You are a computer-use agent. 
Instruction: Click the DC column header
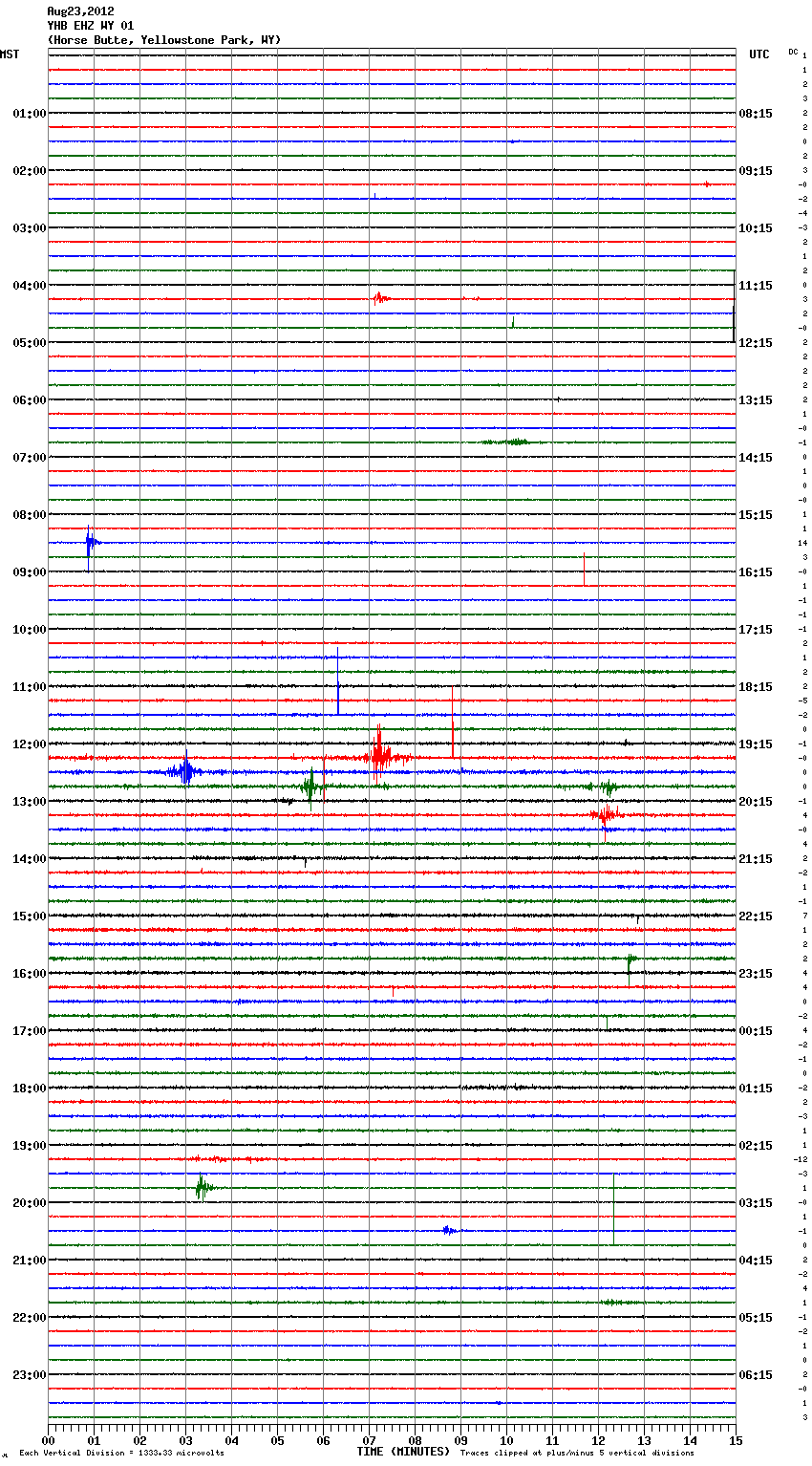pos(793,52)
